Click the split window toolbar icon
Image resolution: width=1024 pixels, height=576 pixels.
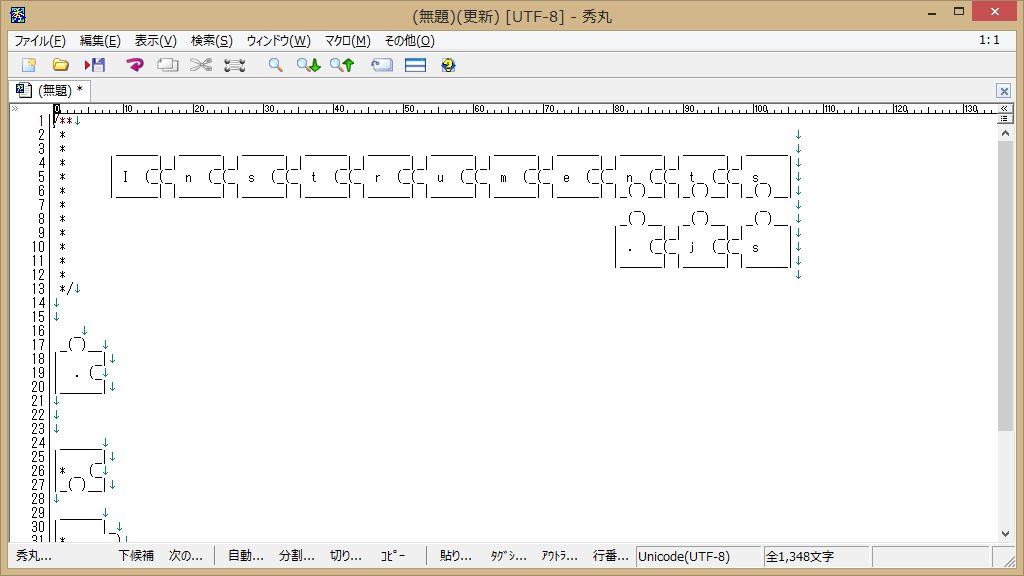tap(415, 65)
